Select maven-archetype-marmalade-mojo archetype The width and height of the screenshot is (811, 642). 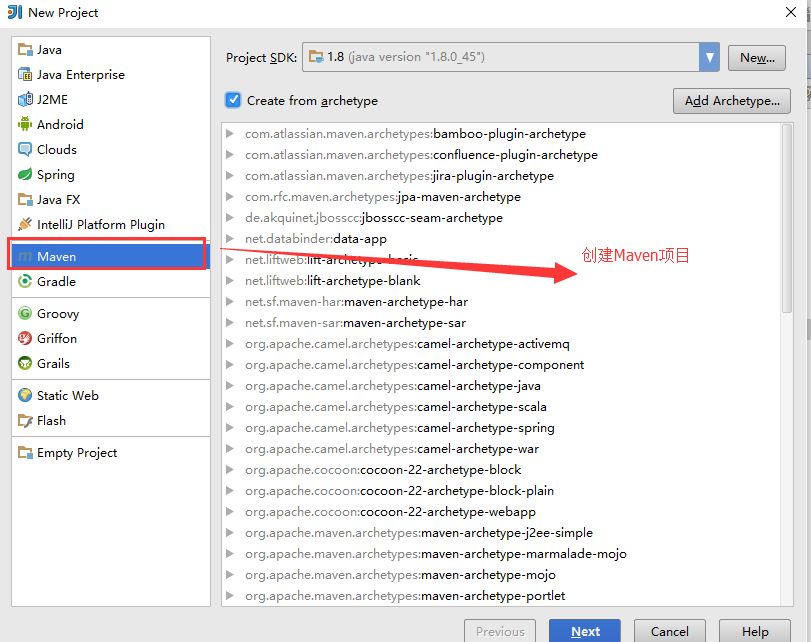click(435, 554)
